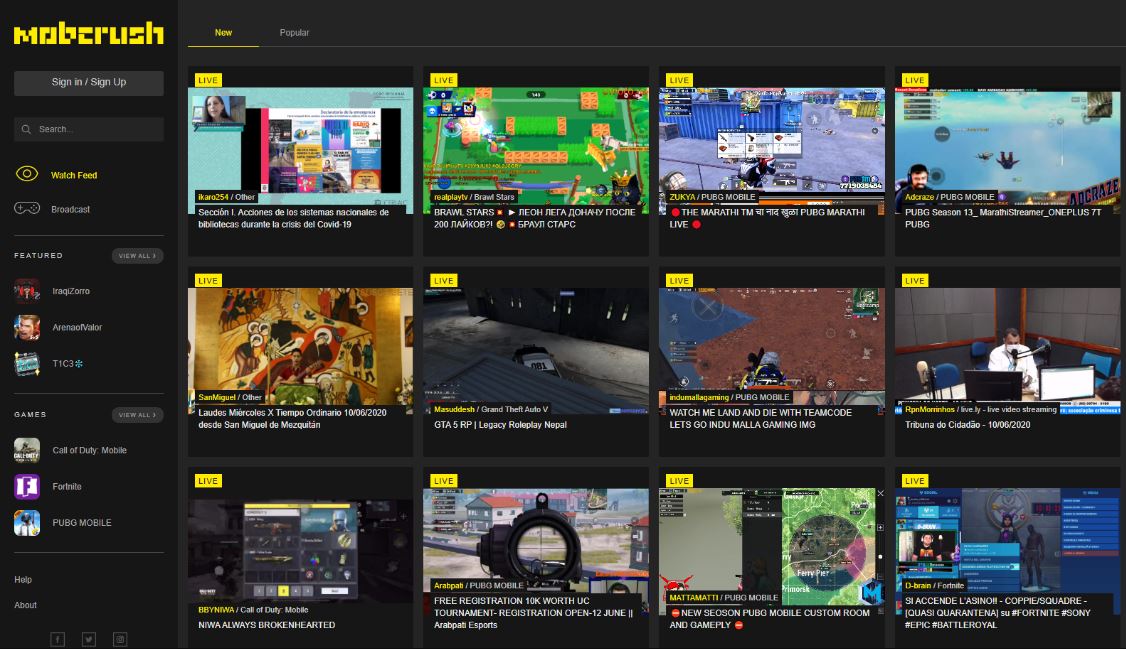
Task: Click title "GTA 5 RP | Legacy Roleplay Nepal"
Action: pos(501,425)
